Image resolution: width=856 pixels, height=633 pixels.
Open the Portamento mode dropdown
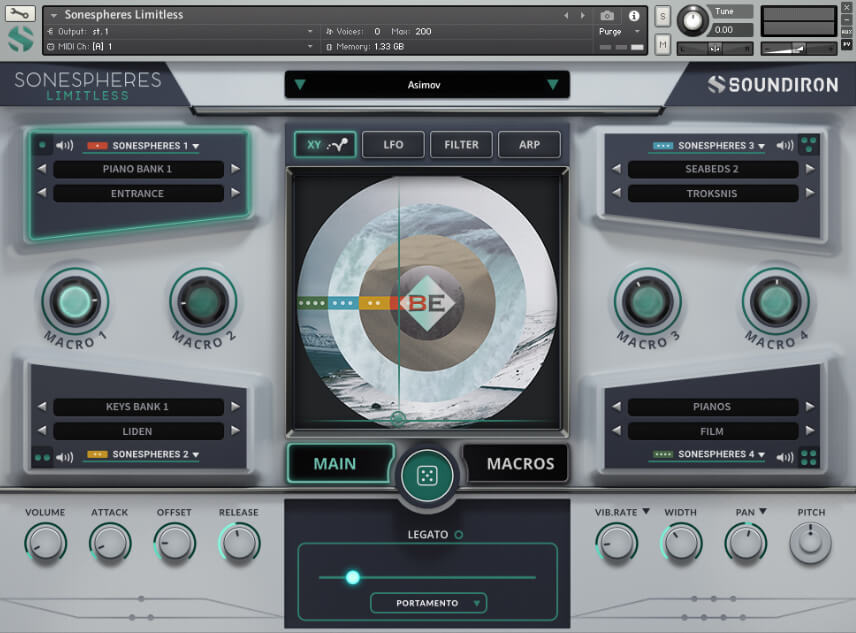429,603
